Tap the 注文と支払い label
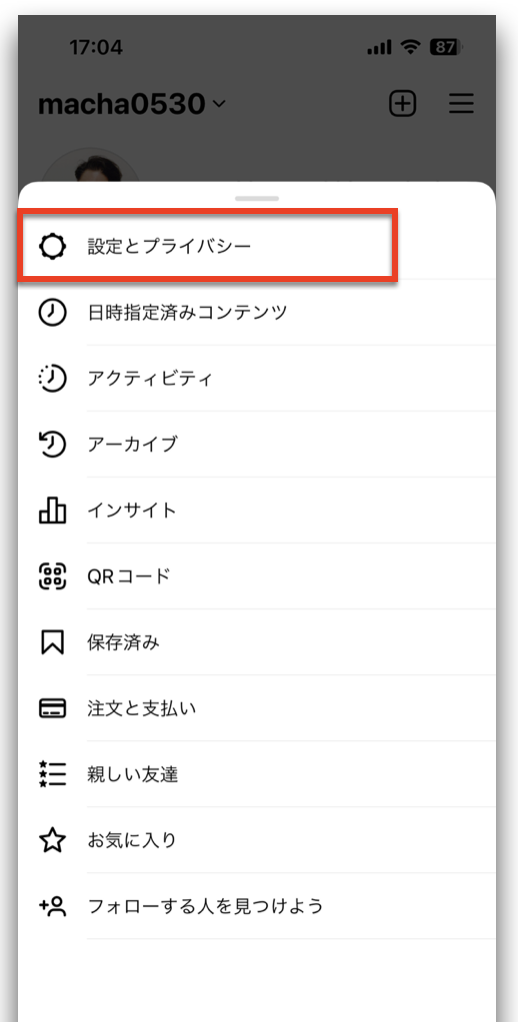 pyautogui.click(x=142, y=708)
